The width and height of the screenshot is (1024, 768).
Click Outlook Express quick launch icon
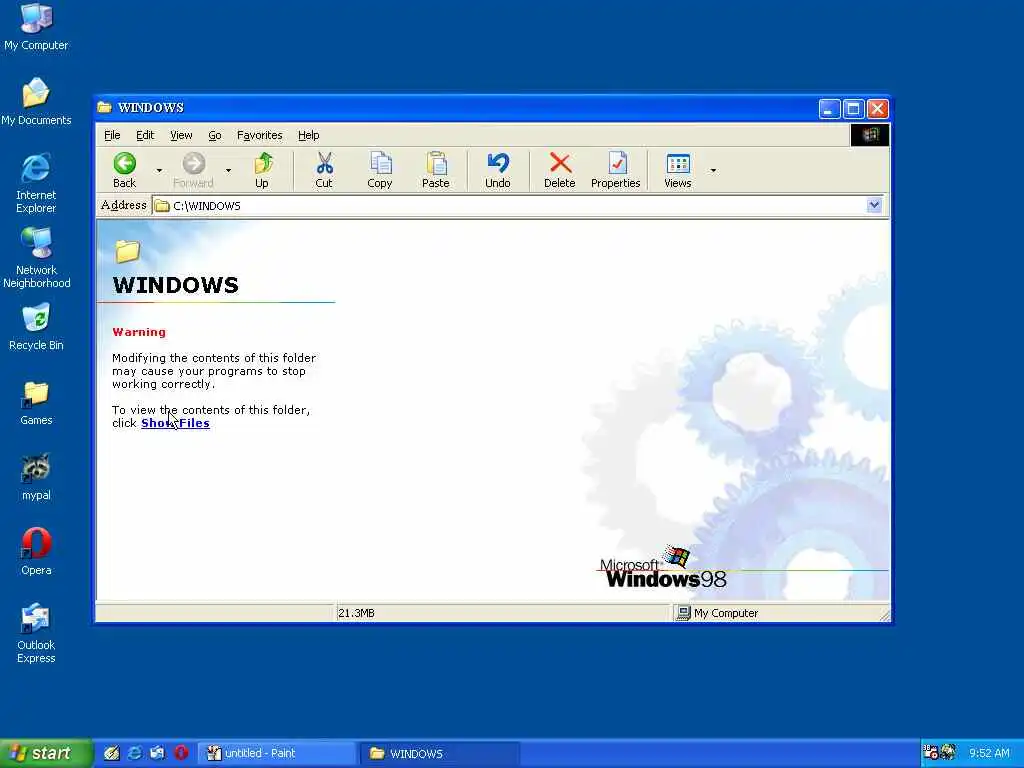click(x=157, y=753)
